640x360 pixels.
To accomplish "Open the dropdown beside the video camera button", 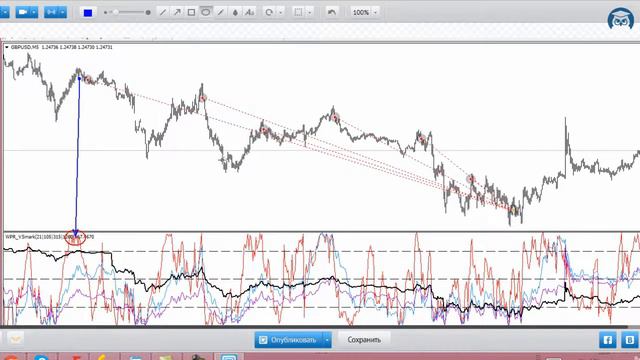I will 34,12.
